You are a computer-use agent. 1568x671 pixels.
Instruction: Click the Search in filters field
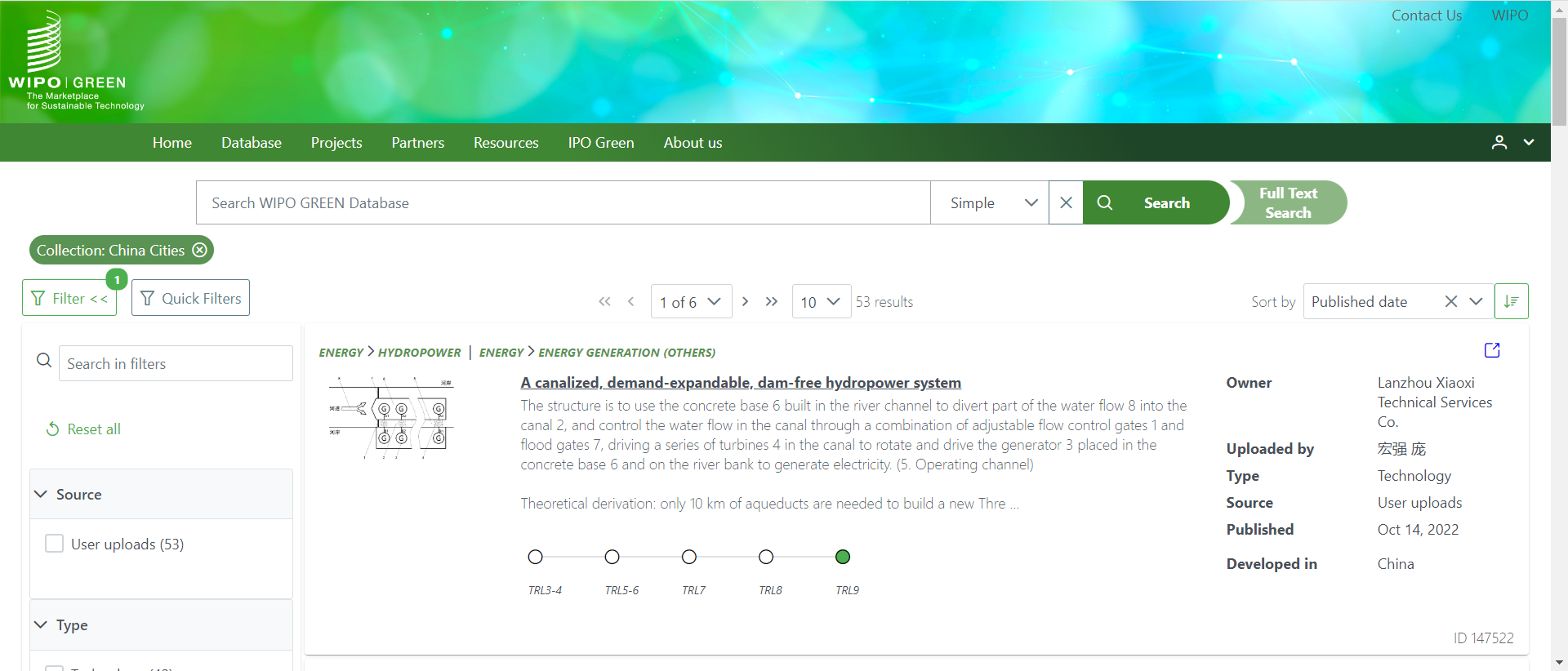point(176,364)
